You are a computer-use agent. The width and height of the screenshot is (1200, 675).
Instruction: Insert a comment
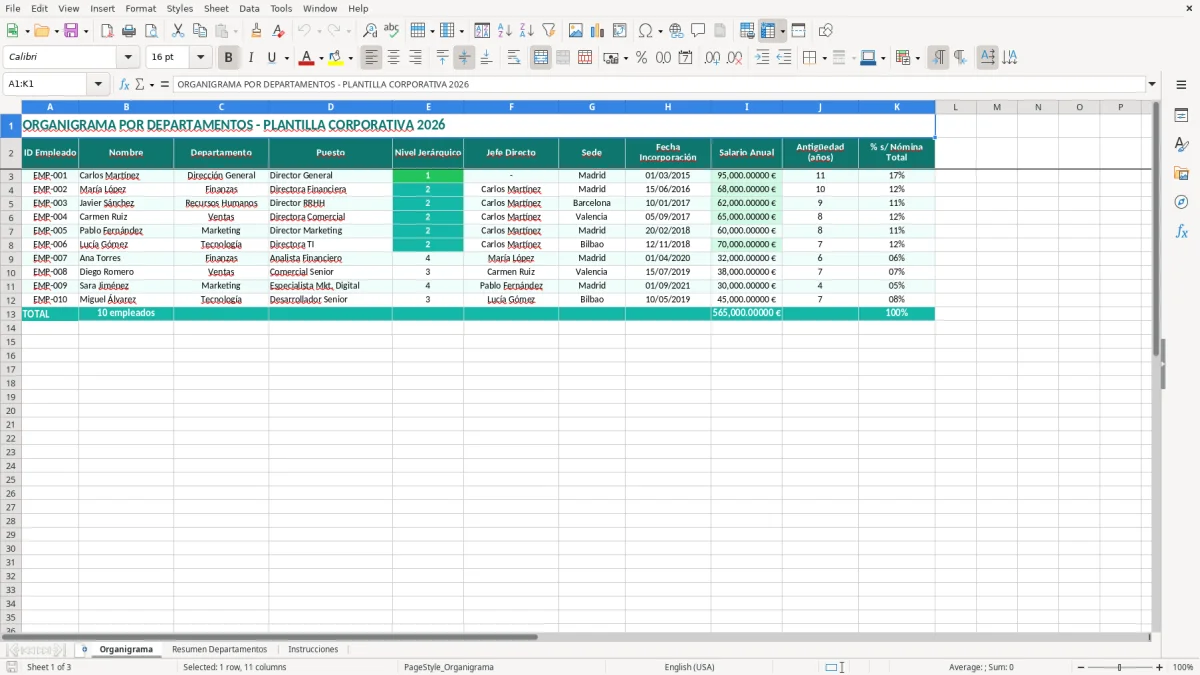coord(699,31)
